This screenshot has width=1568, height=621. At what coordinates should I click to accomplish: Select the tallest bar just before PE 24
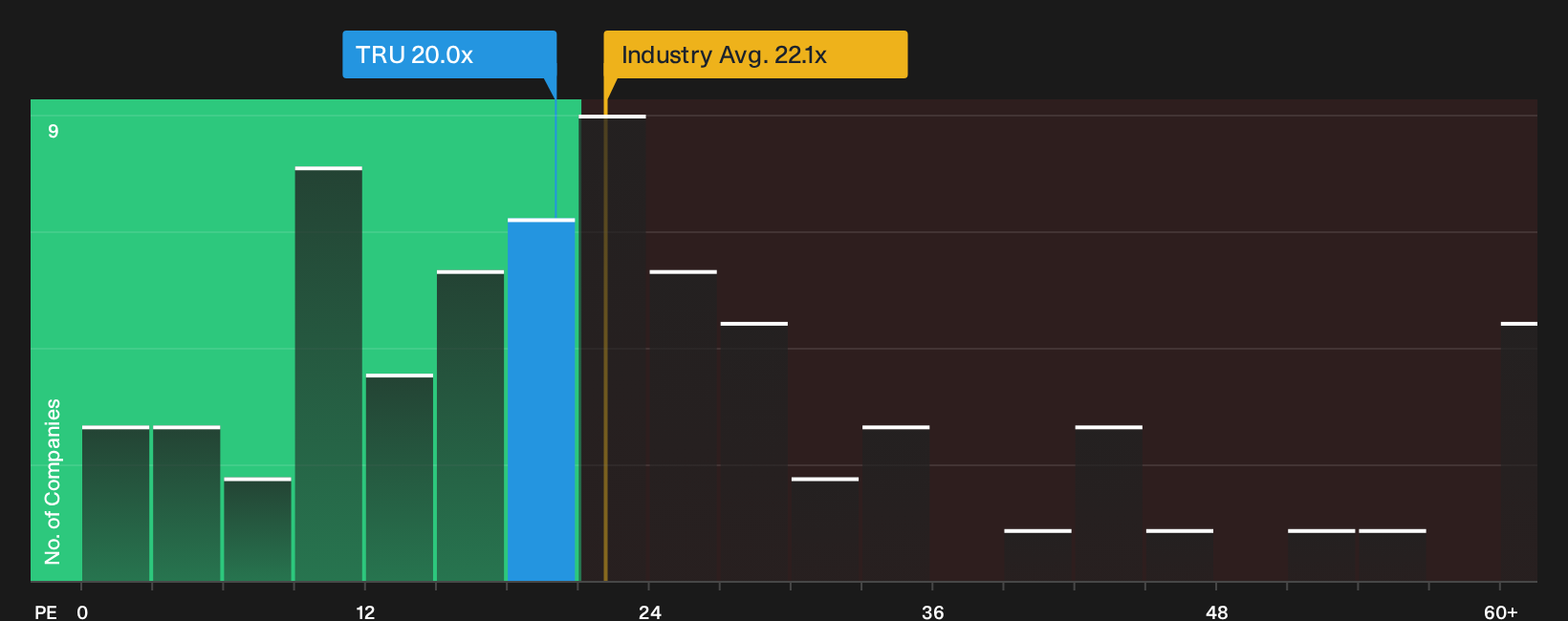tap(612, 348)
